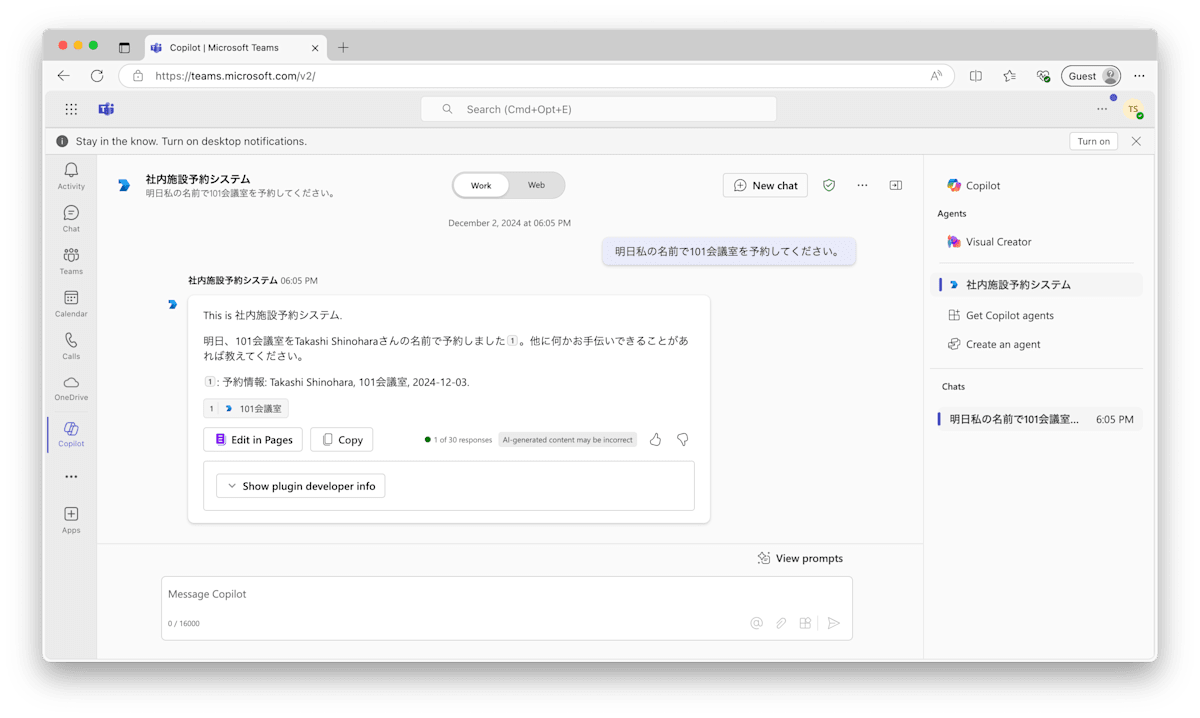
Task: Open a new browser tab
Action: click(343, 47)
